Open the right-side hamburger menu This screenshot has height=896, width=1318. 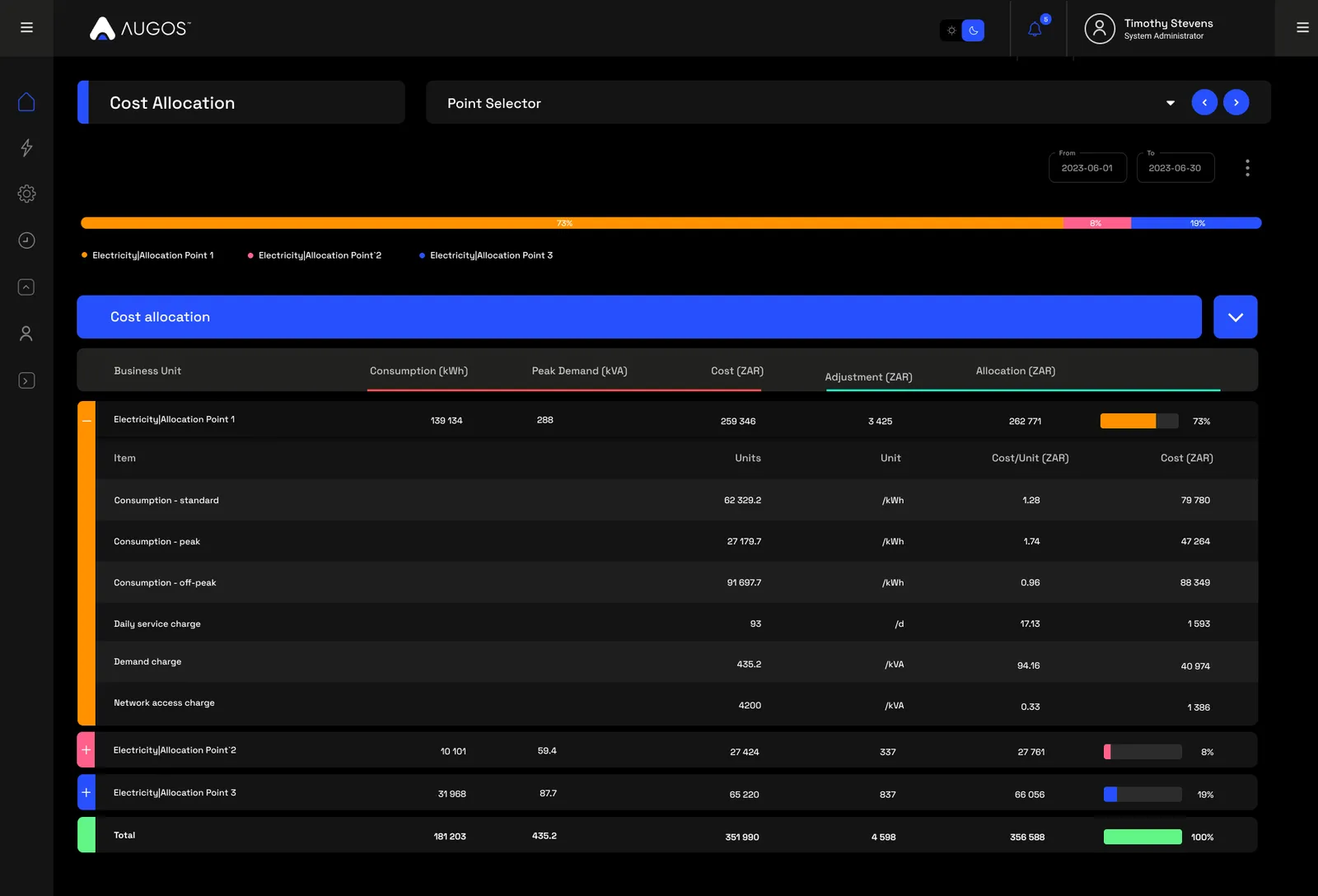1302,28
